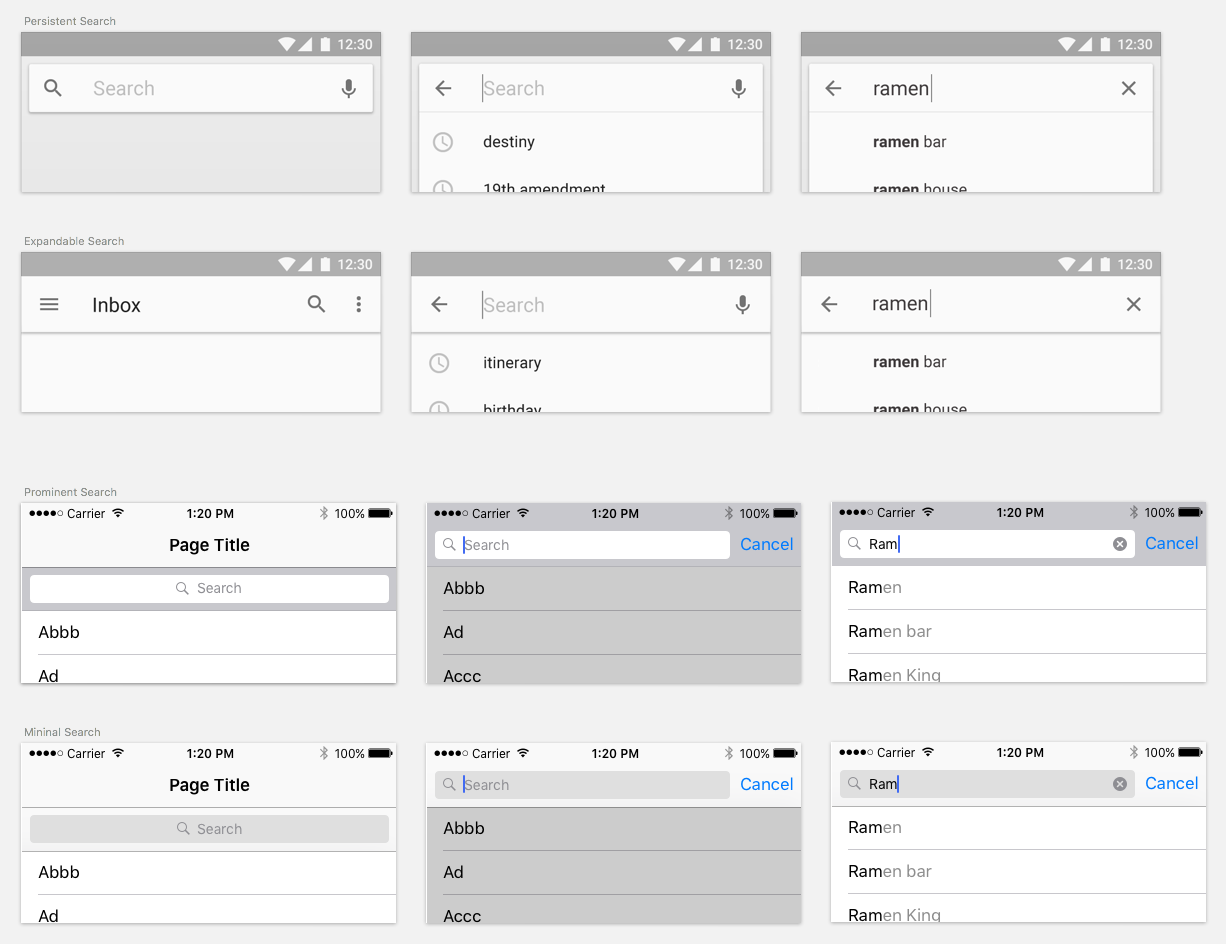
Task: Tap Ram text in Mininal Search field
Action: pos(883,784)
